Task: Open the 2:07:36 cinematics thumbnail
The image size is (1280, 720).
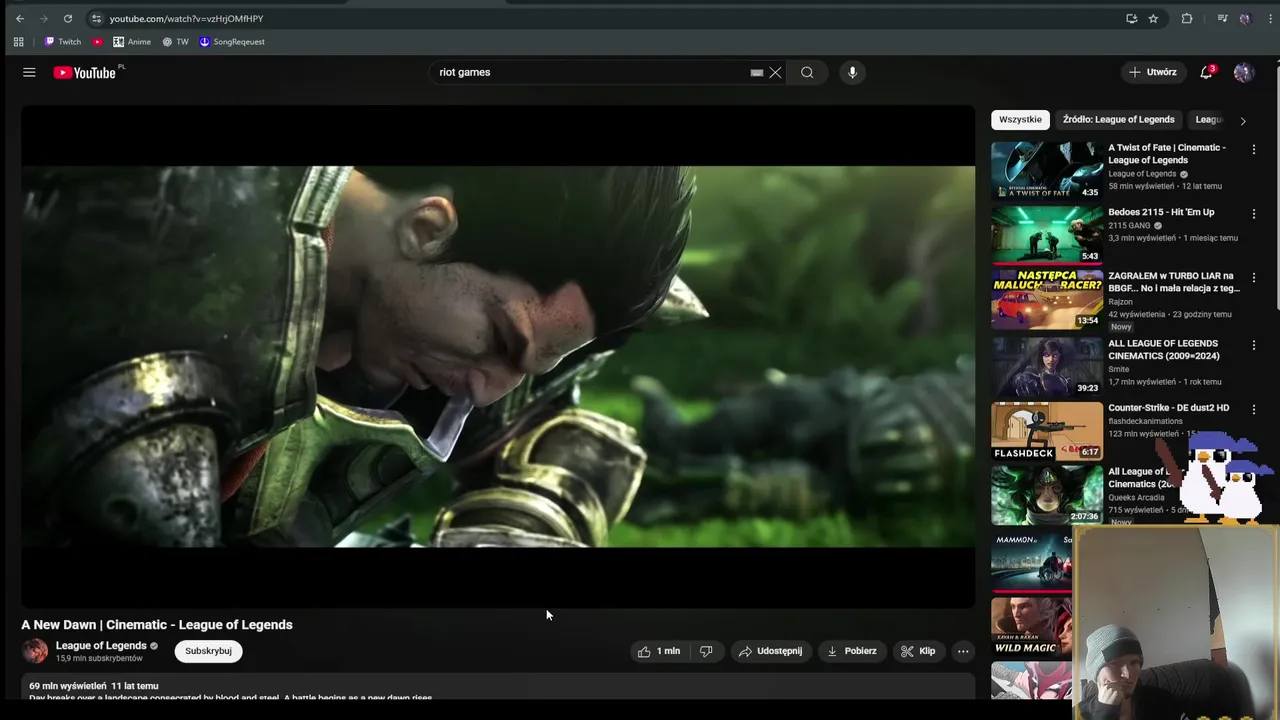Action: pos(1047,494)
